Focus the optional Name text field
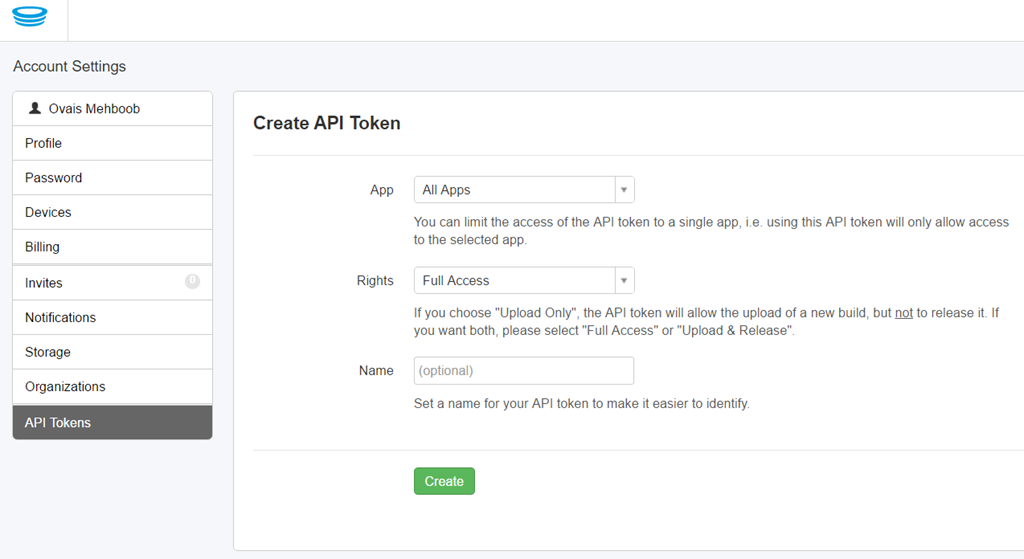1024x559 pixels. point(524,371)
